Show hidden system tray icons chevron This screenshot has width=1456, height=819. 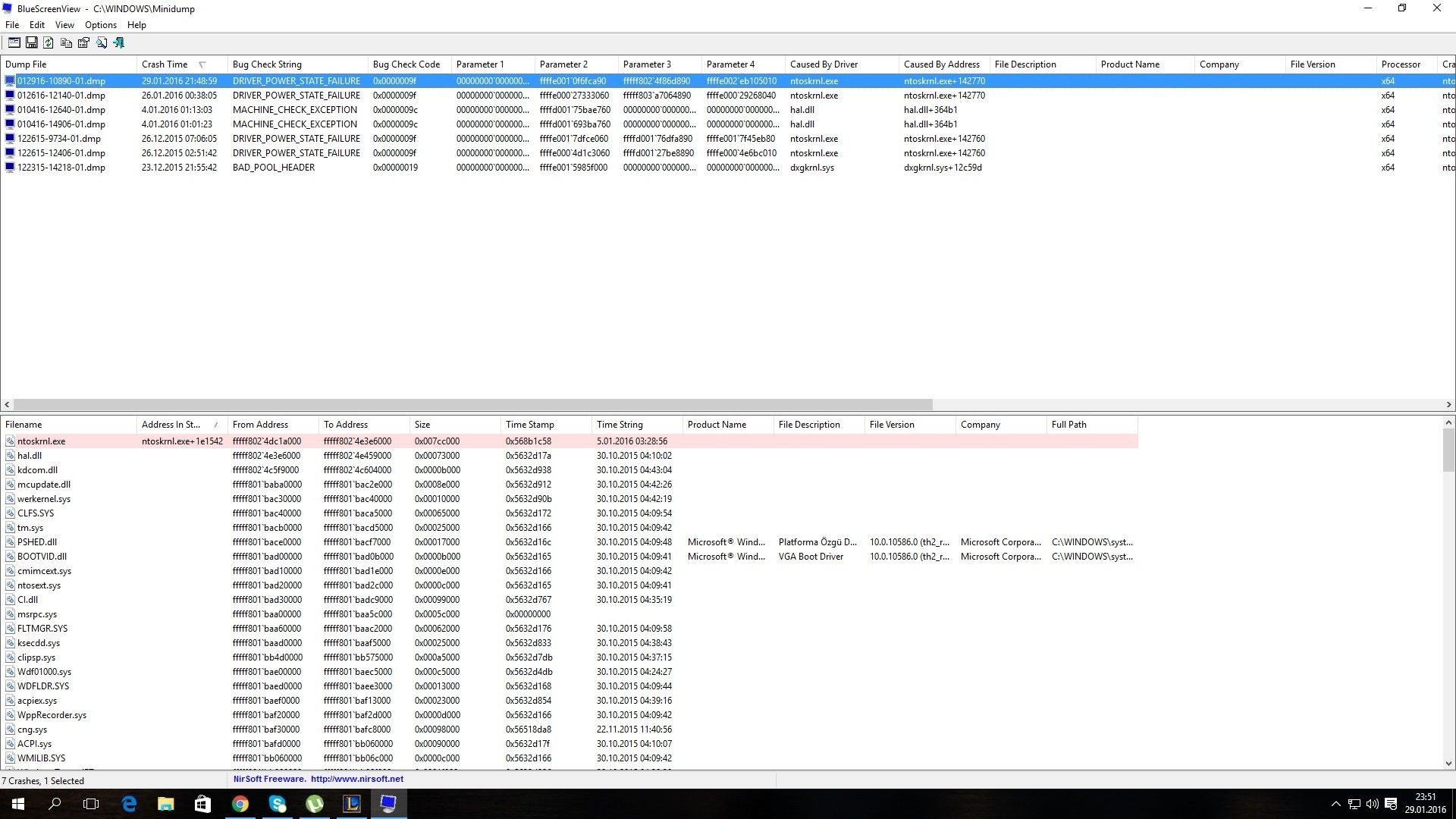(x=1335, y=804)
